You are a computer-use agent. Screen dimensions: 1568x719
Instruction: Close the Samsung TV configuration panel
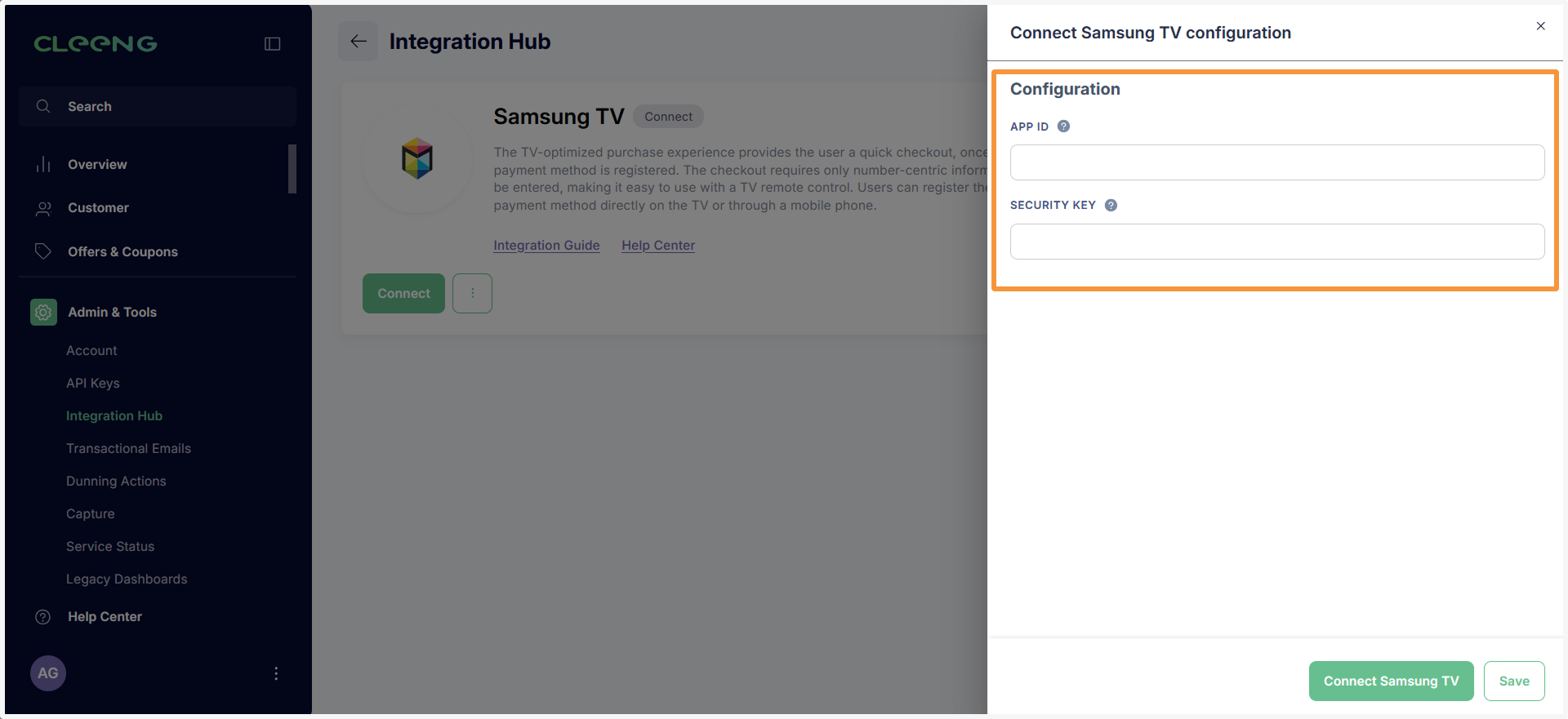(1540, 26)
